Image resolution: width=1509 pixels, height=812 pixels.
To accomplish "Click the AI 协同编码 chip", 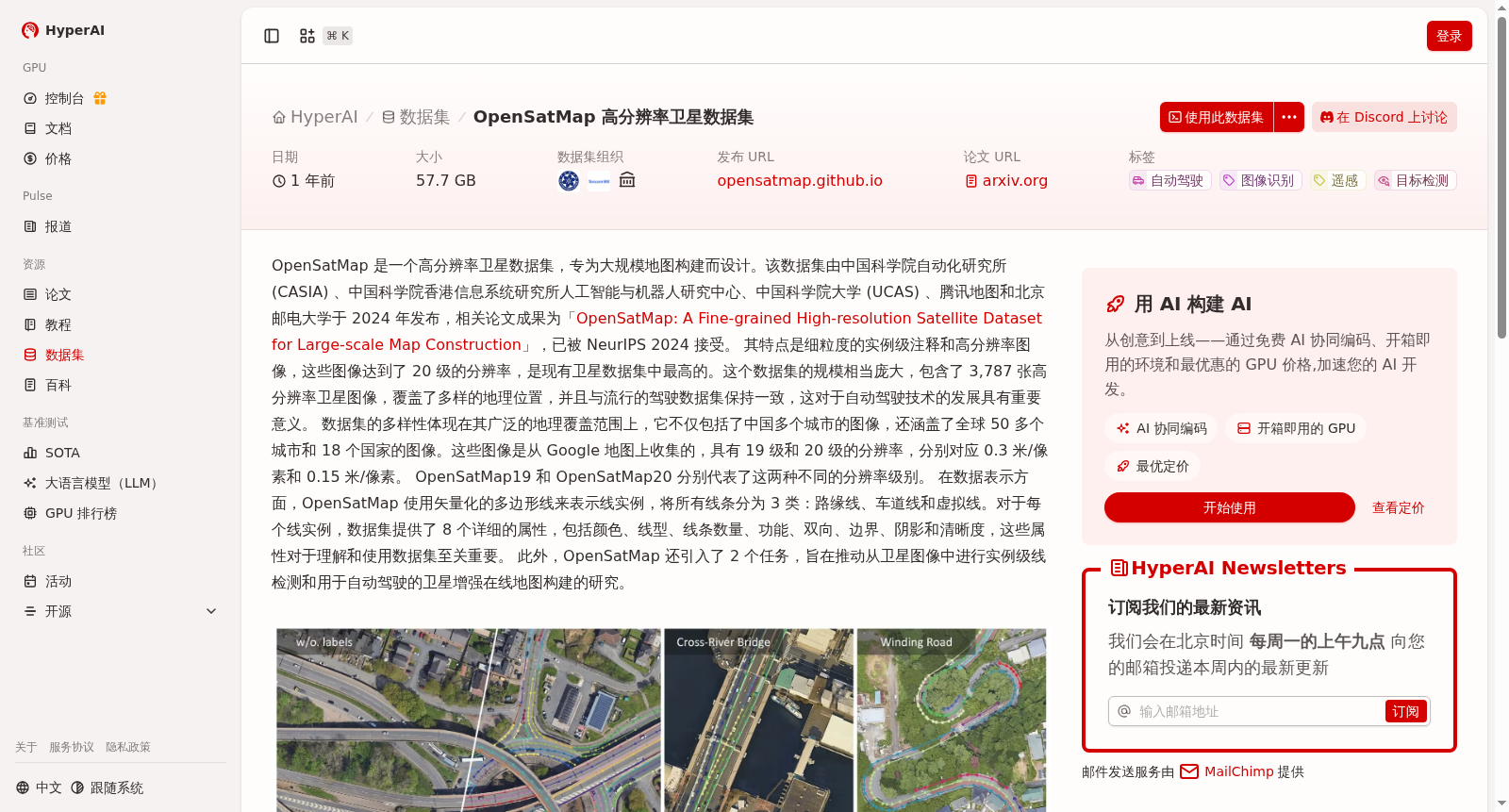I will coord(1162,428).
